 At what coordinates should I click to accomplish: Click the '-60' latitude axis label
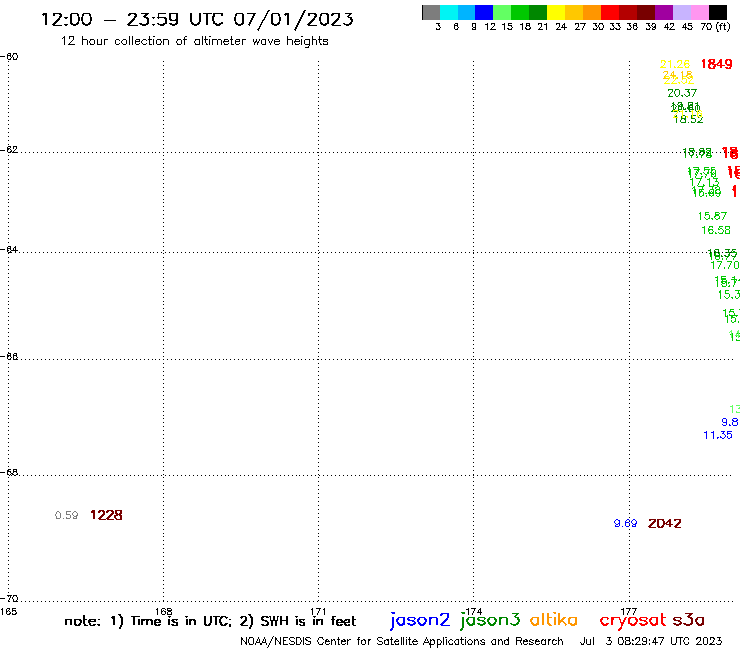pos(9,57)
